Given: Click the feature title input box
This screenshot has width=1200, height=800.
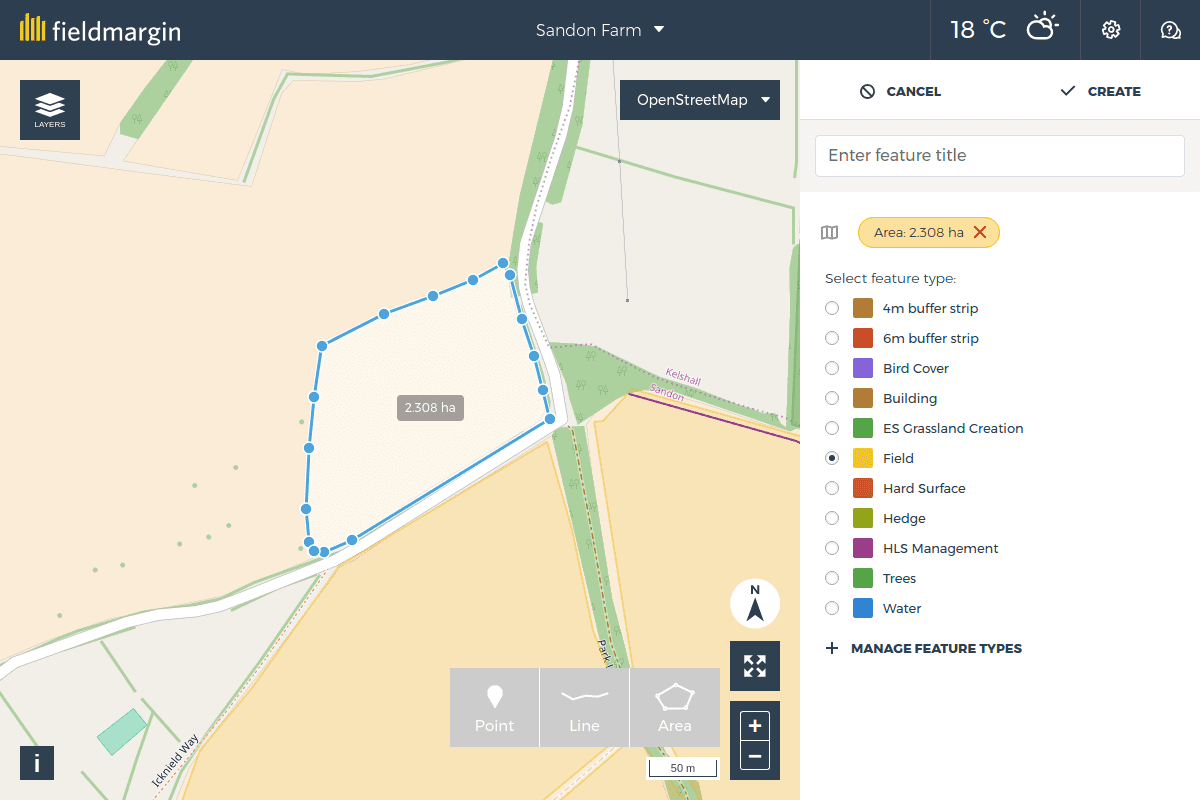Looking at the screenshot, I should (999, 155).
